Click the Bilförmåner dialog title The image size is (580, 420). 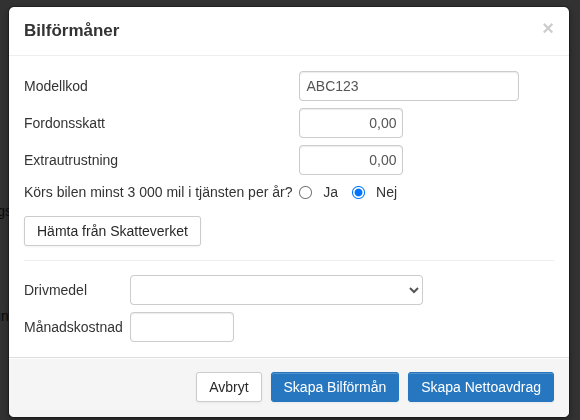(72, 30)
